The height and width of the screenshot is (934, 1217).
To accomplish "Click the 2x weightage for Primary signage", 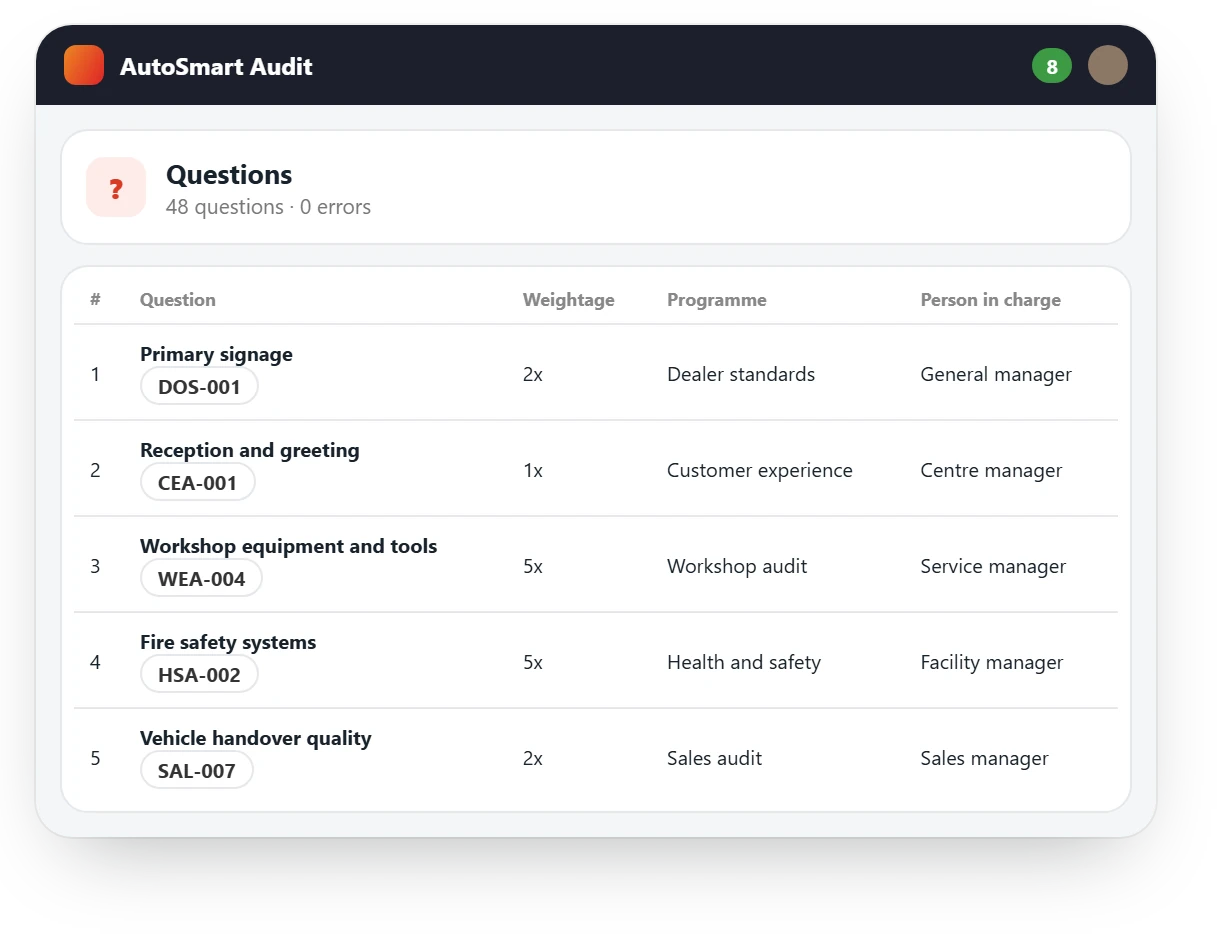I will pos(533,374).
